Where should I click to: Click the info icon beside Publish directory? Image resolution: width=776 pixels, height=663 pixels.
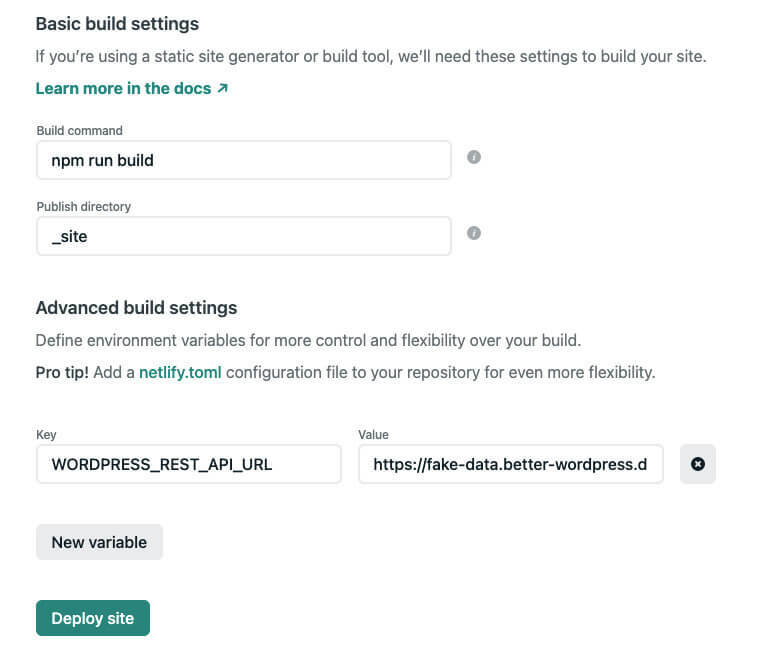coord(474,233)
